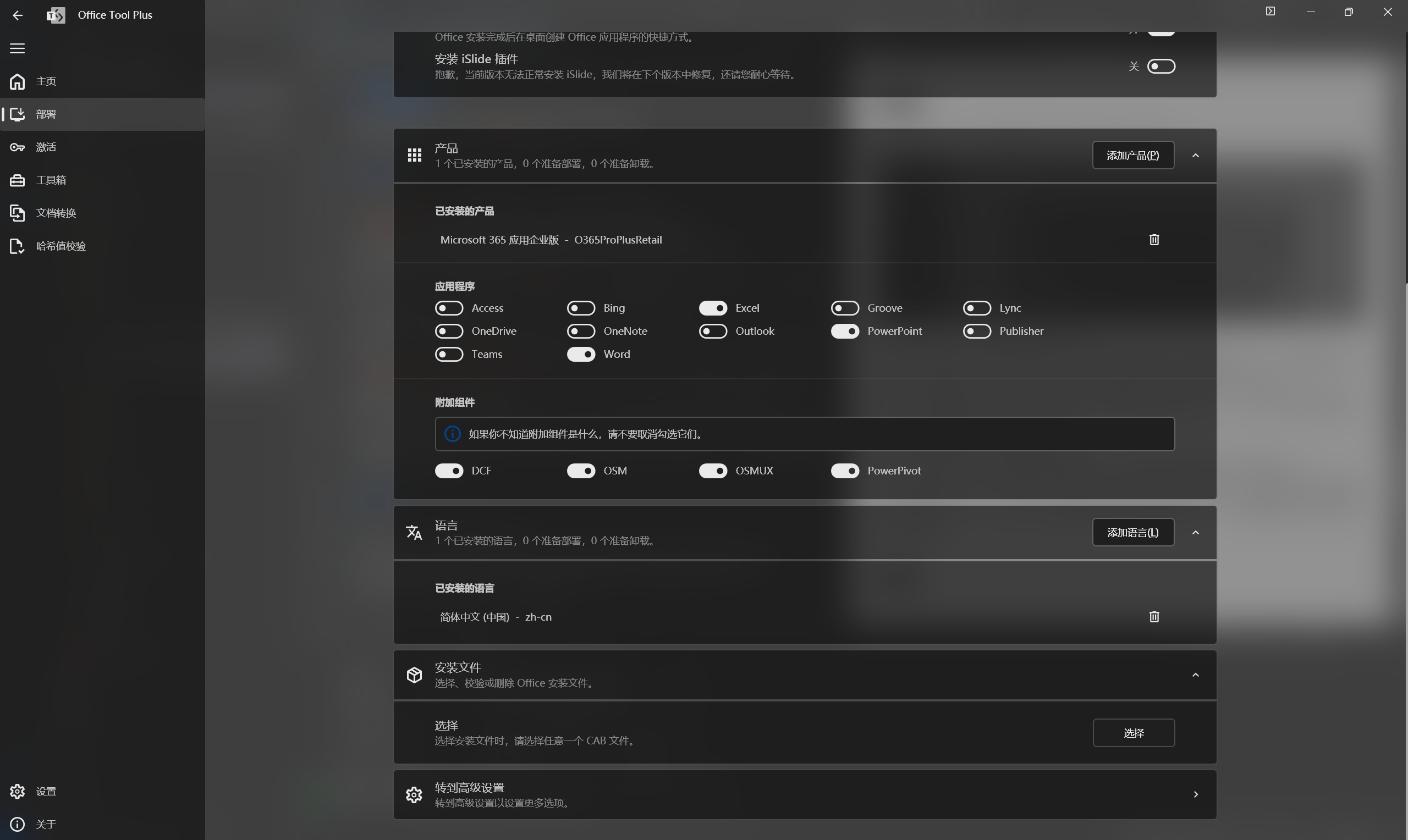Delete installed Microsoft 365 product via trash icon
Image resolution: width=1408 pixels, height=840 pixels.
coord(1154,240)
